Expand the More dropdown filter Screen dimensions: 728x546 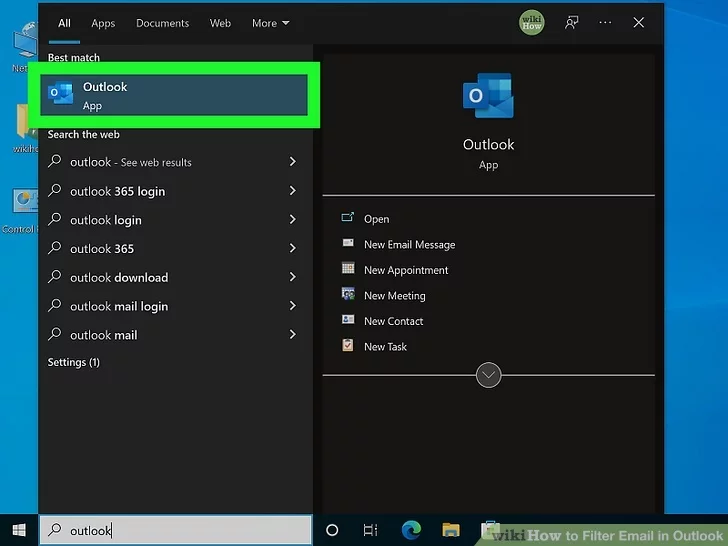click(x=271, y=23)
